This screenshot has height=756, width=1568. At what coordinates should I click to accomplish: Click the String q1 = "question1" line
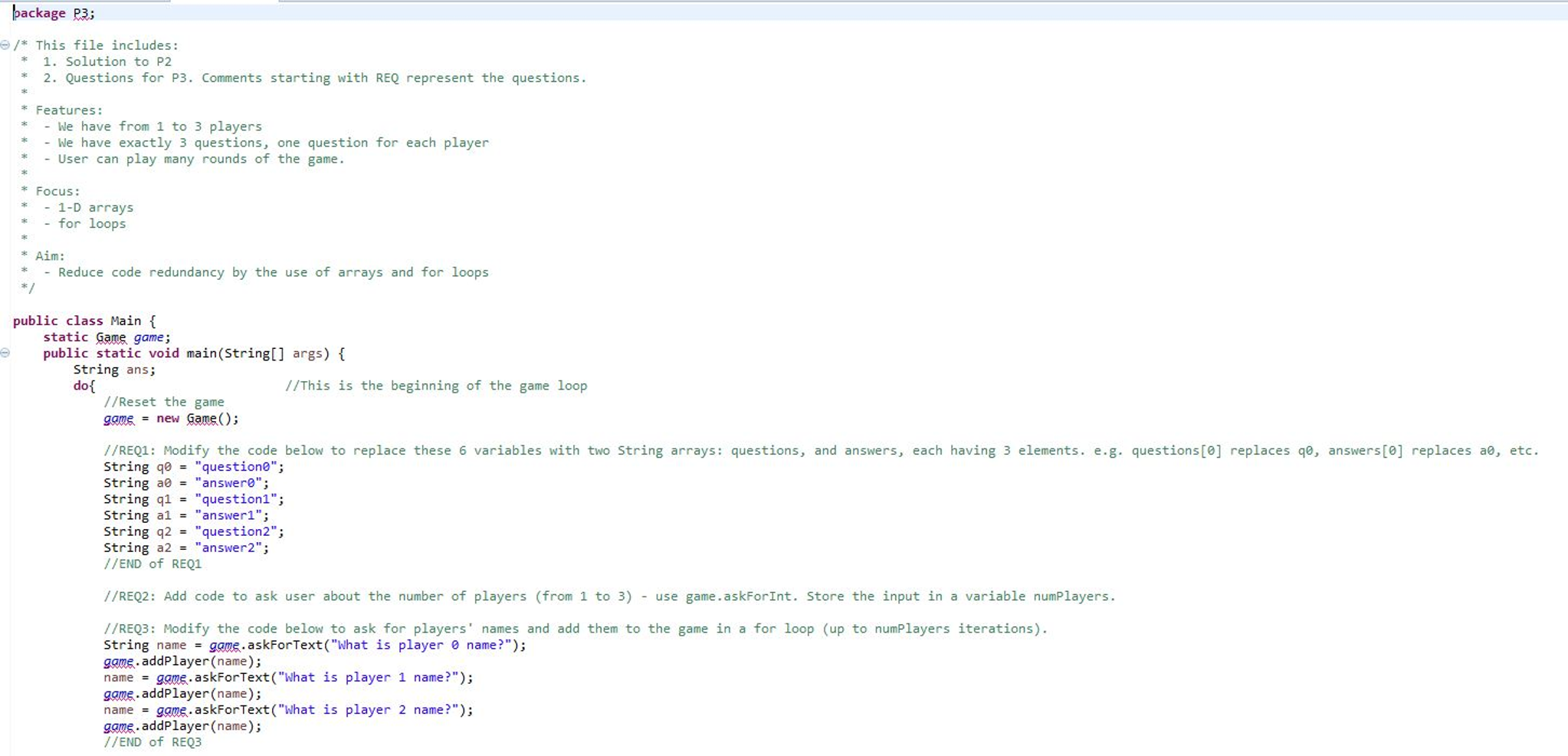tap(194, 499)
